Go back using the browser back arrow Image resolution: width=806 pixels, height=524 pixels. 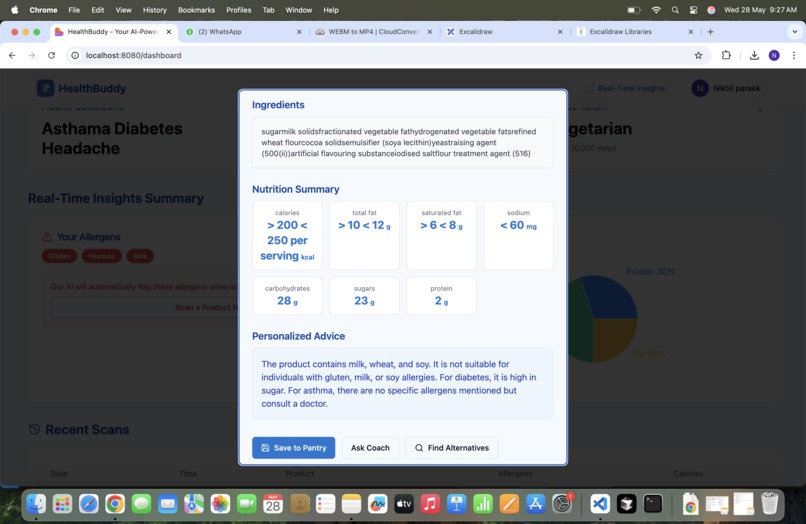[12, 55]
